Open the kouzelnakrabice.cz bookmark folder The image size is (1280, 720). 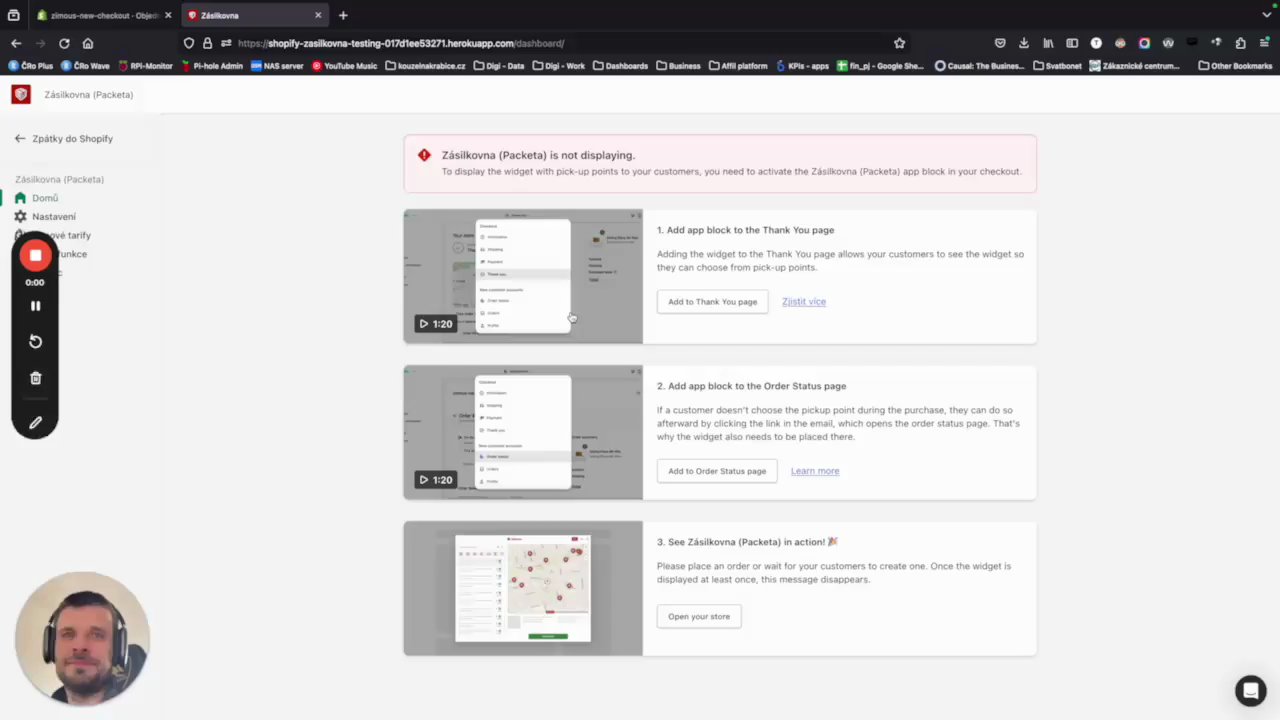pos(425,66)
